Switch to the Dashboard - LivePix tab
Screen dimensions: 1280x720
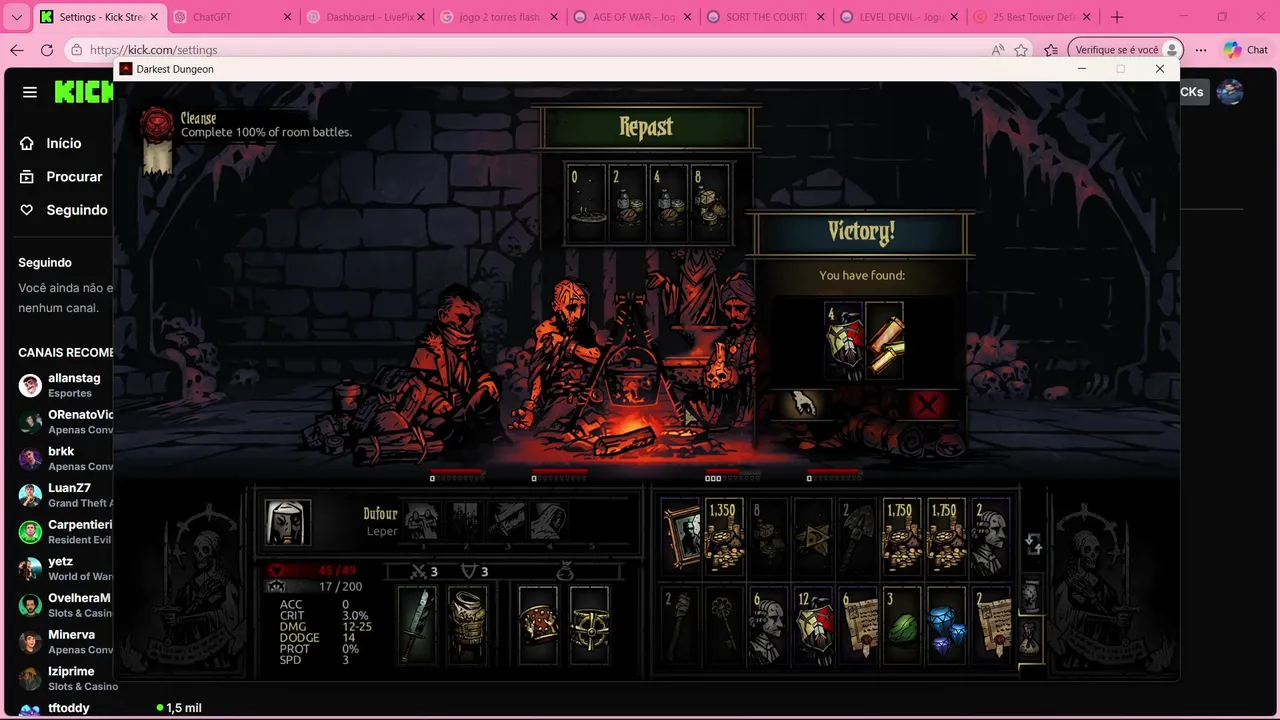pos(366,17)
